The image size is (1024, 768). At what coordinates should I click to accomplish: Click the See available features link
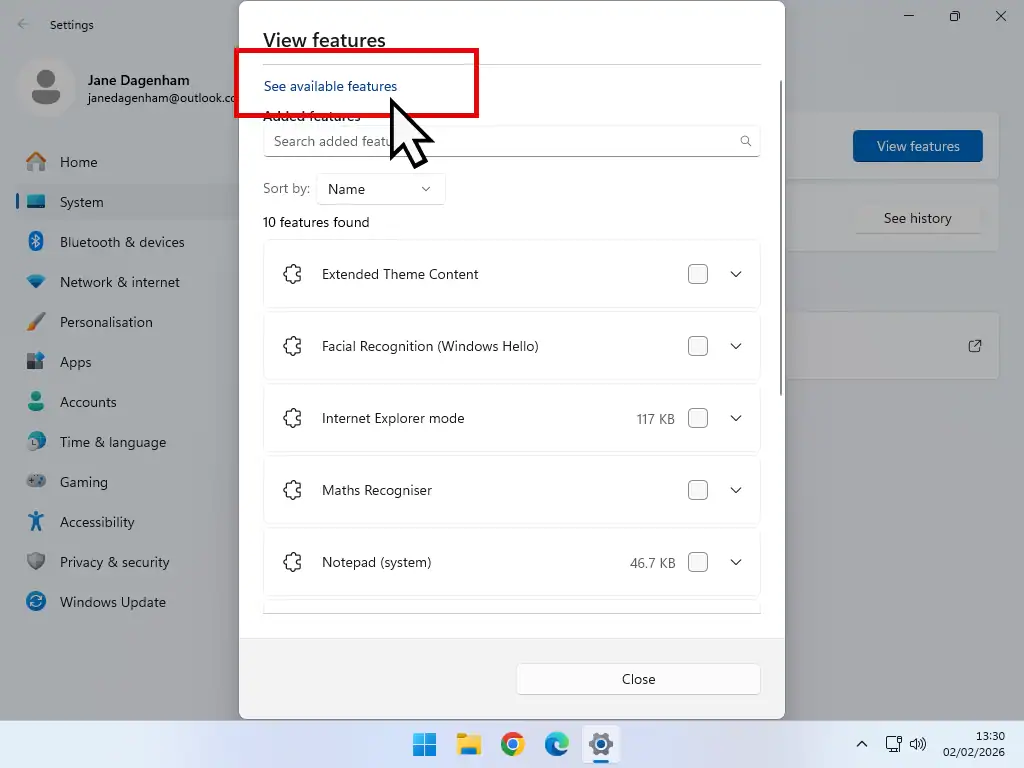330,86
